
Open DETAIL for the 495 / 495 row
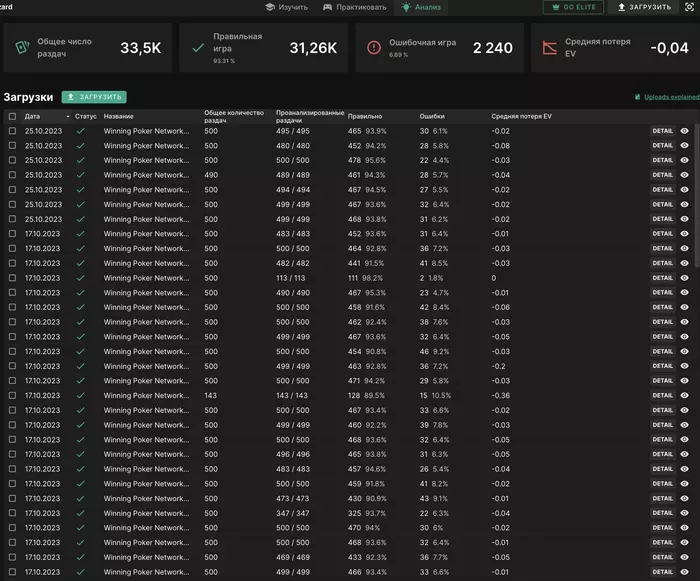[x=662, y=131]
